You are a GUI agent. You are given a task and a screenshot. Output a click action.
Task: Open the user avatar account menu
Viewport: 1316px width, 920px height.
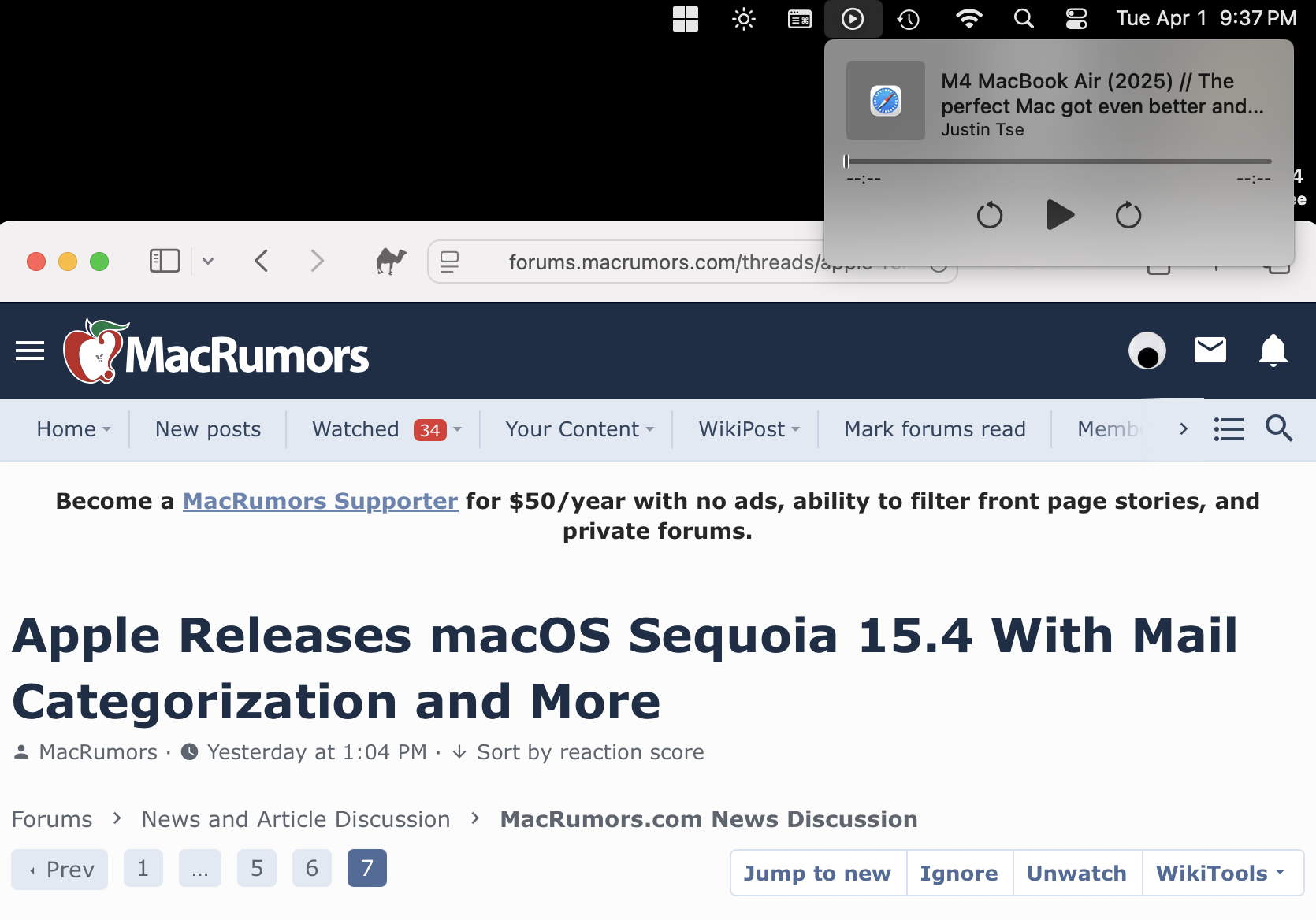1147,351
